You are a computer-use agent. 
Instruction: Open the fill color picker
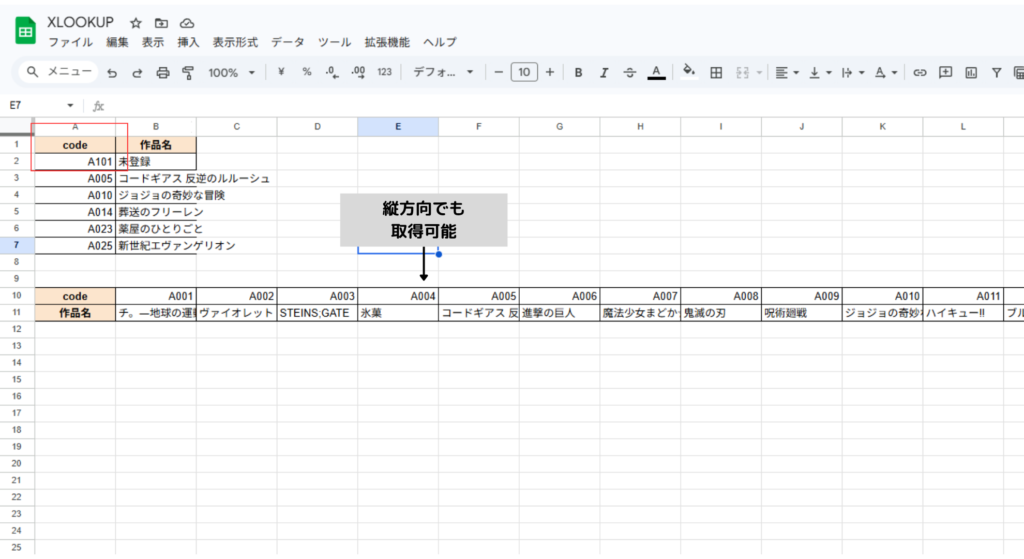688,72
